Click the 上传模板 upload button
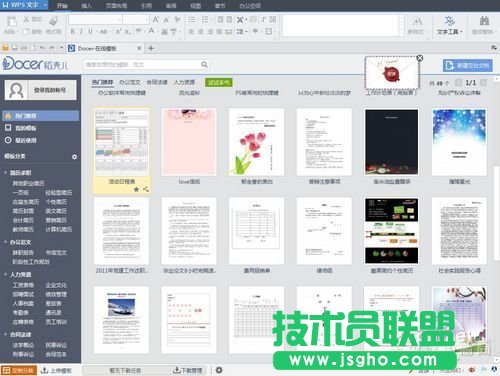500x376 pixels. pos(56,370)
